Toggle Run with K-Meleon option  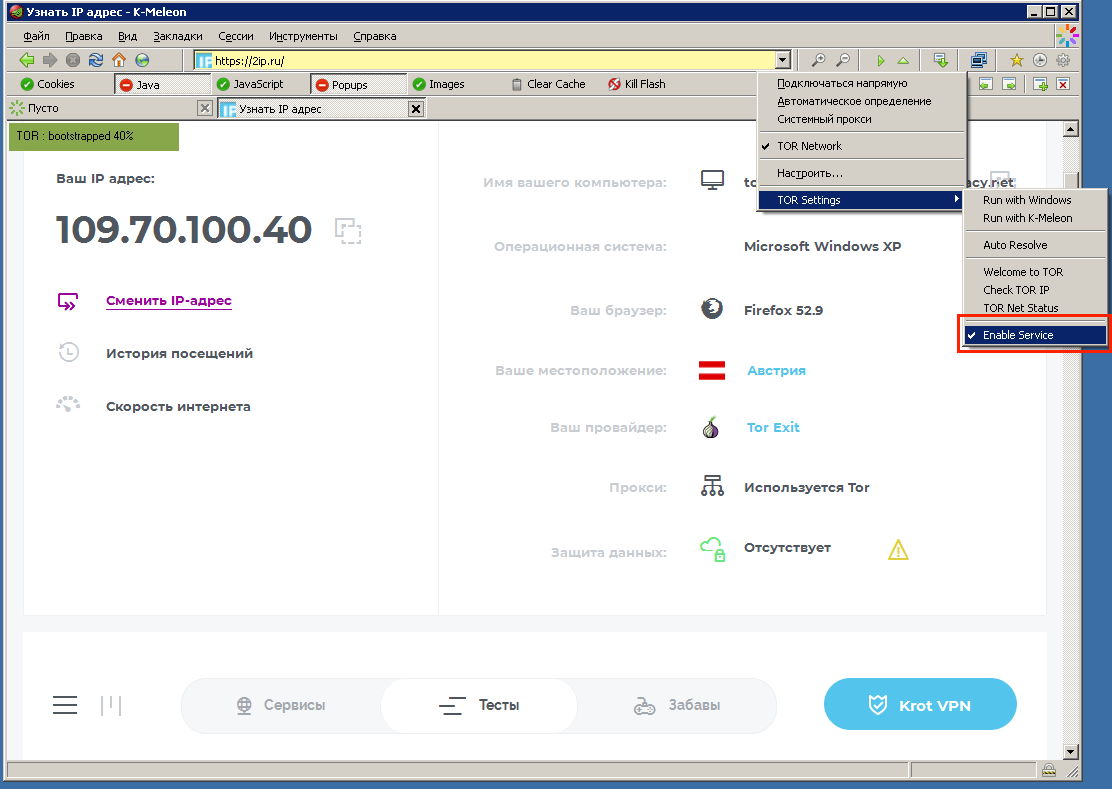(x=1035, y=218)
